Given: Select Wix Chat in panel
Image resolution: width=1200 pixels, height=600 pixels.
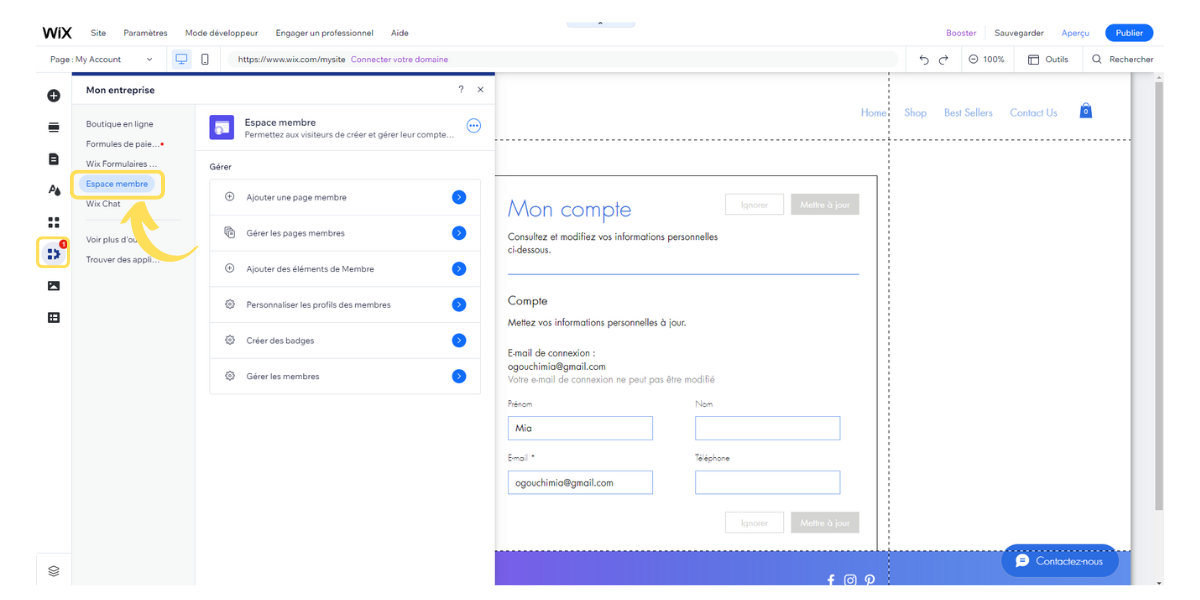Looking at the screenshot, I should (103, 204).
